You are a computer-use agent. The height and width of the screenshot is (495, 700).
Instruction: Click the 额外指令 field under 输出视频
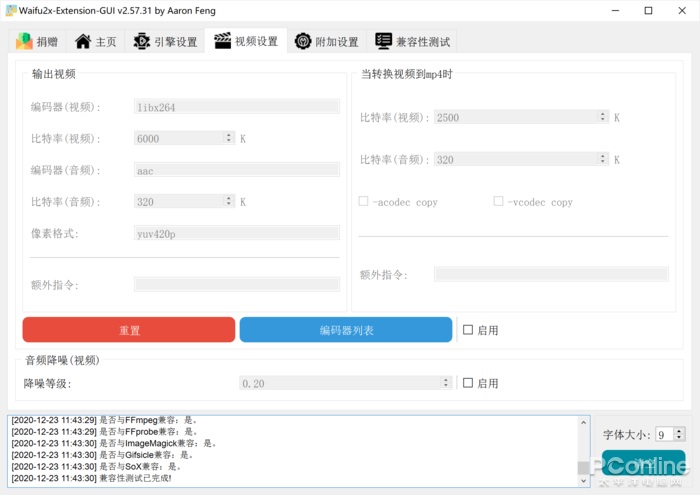[x=236, y=285]
